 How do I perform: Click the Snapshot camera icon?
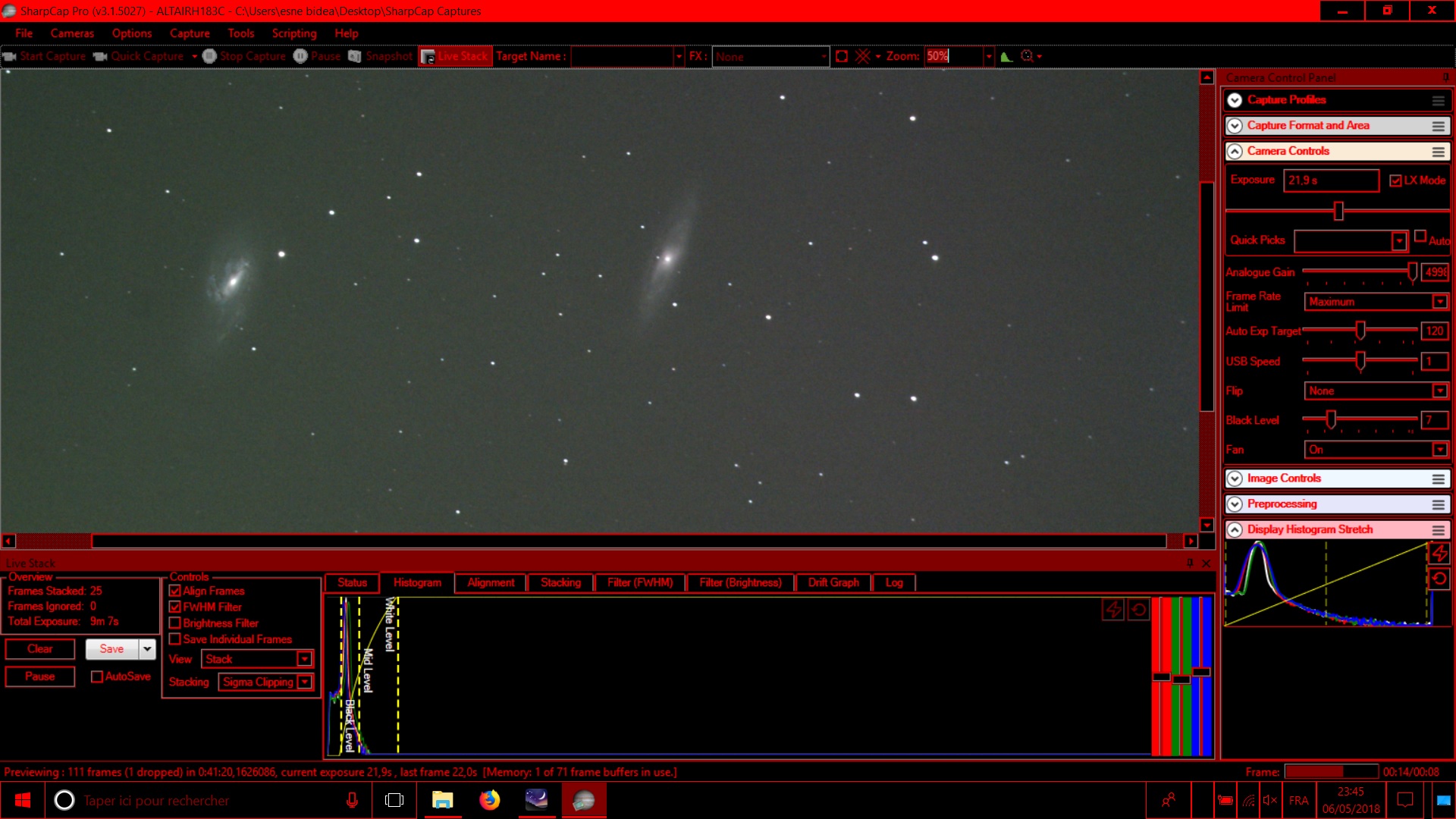[355, 56]
